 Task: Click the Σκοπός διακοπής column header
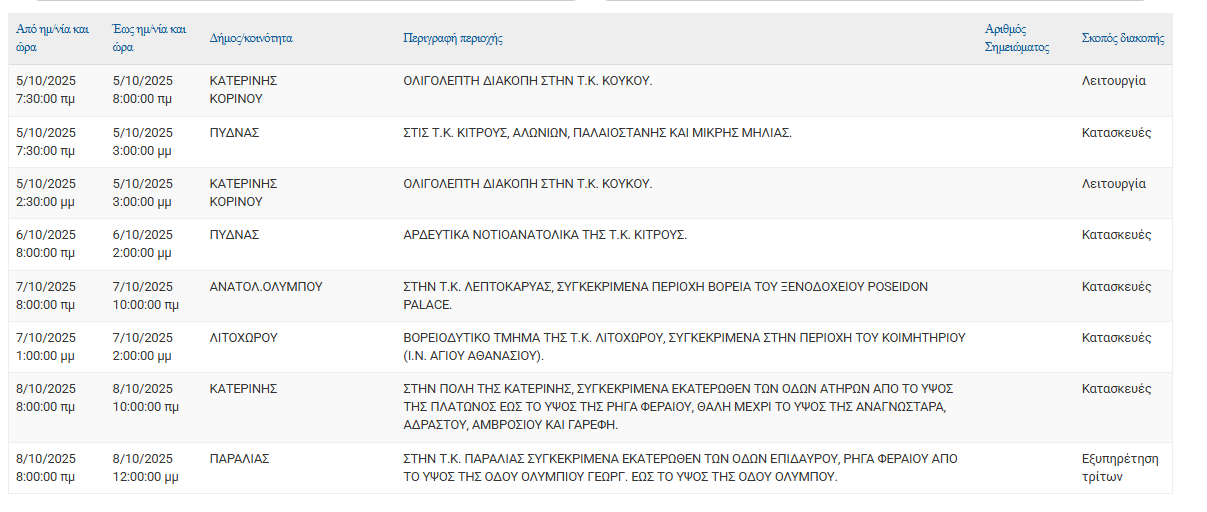click(x=1122, y=39)
